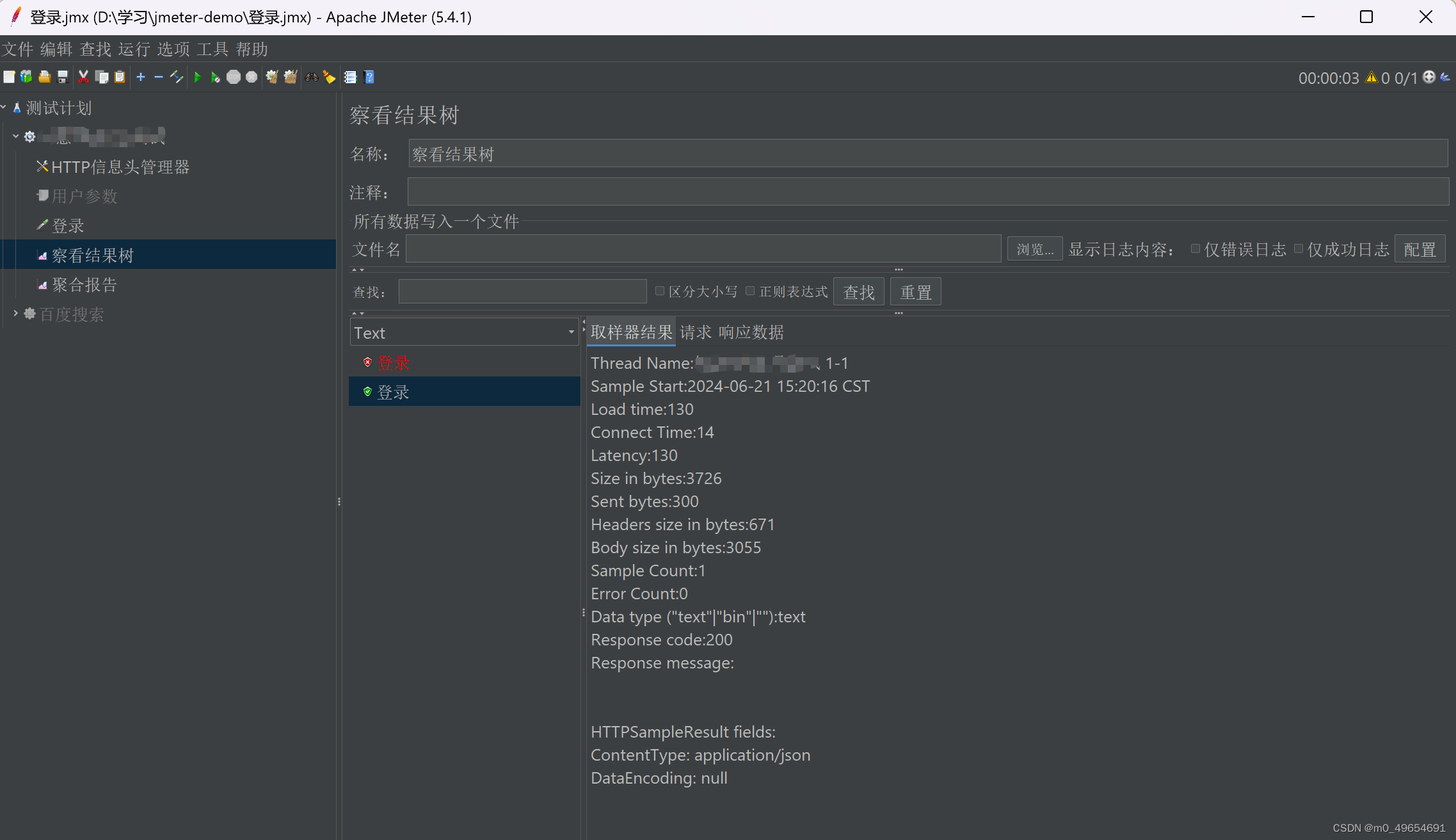This screenshot has height=840, width=1456.
Task: Click the 浏览... browse button
Action: 1034,249
